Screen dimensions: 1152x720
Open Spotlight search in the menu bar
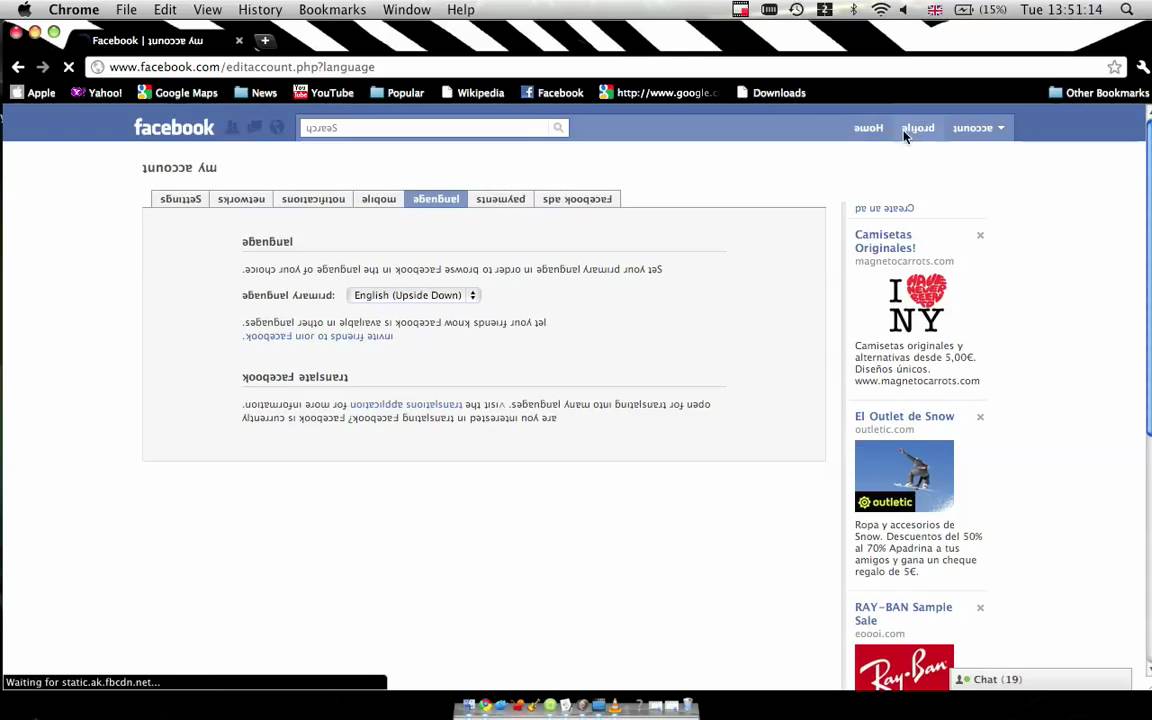pyautogui.click(x=1127, y=10)
